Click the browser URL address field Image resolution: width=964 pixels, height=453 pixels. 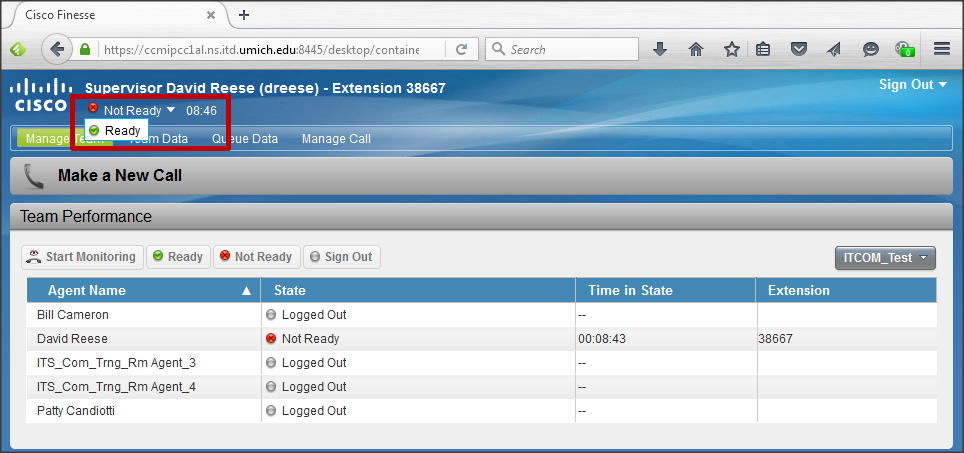click(261, 49)
